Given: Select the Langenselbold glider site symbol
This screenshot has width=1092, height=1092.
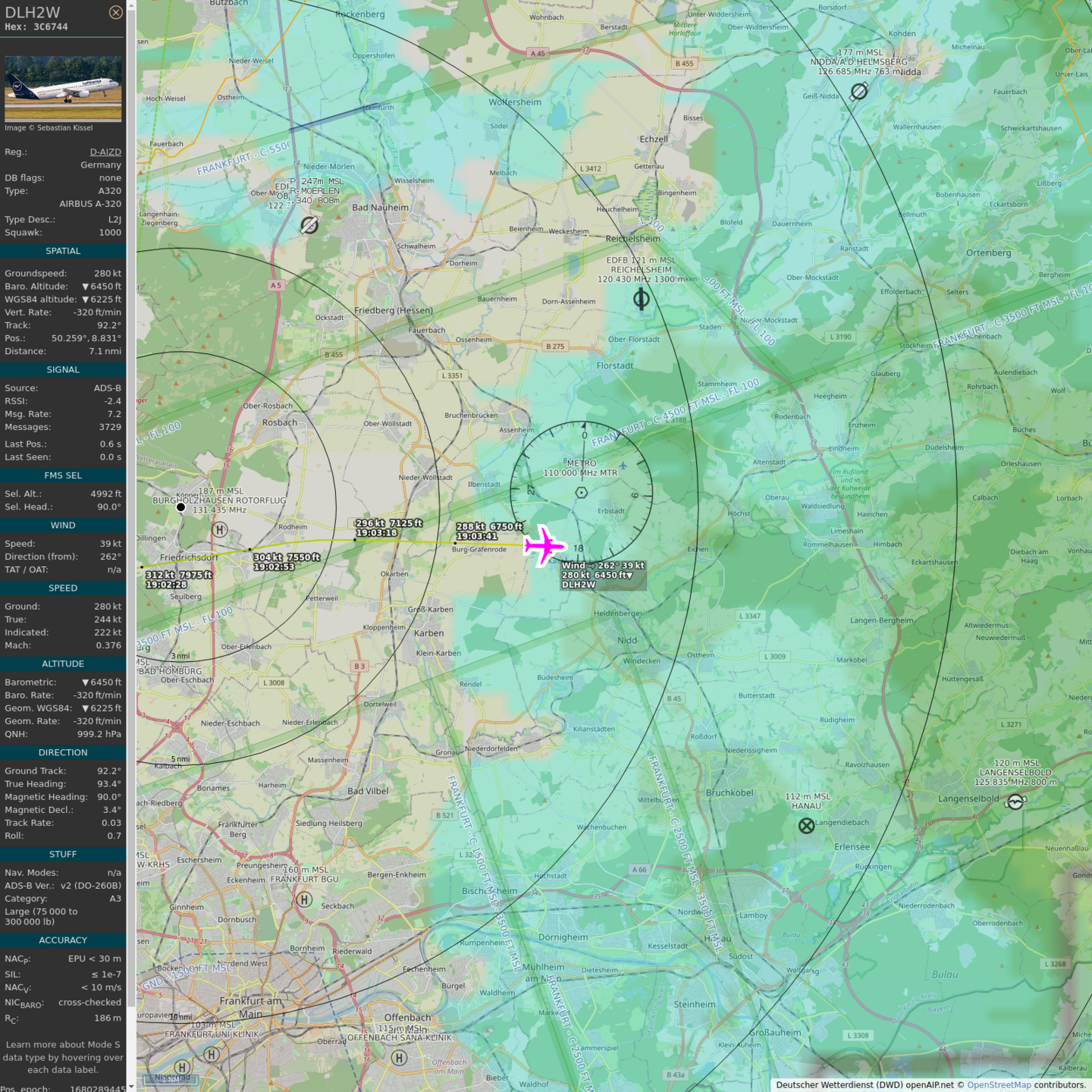Looking at the screenshot, I should (1015, 802).
